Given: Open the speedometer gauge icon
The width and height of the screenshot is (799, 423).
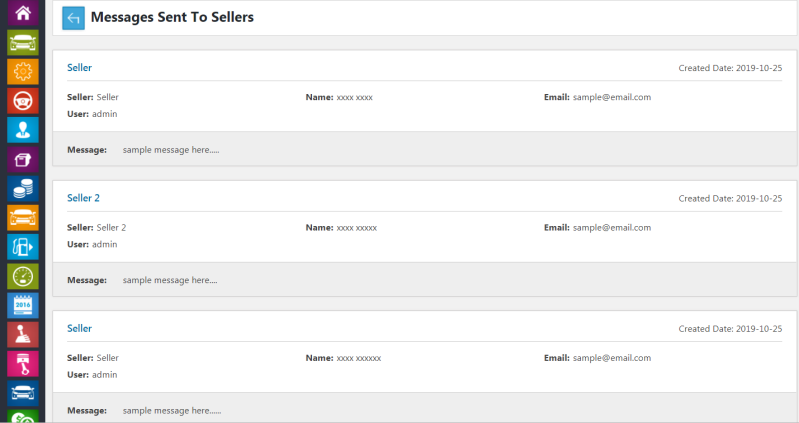Looking at the screenshot, I should [x=22, y=276].
